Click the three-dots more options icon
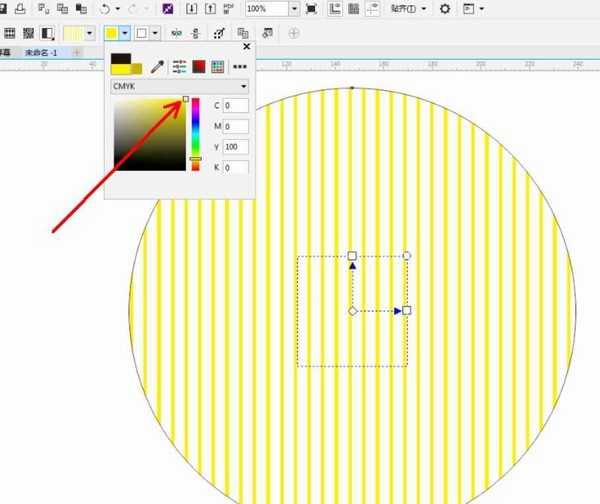600x504 pixels. click(239, 67)
